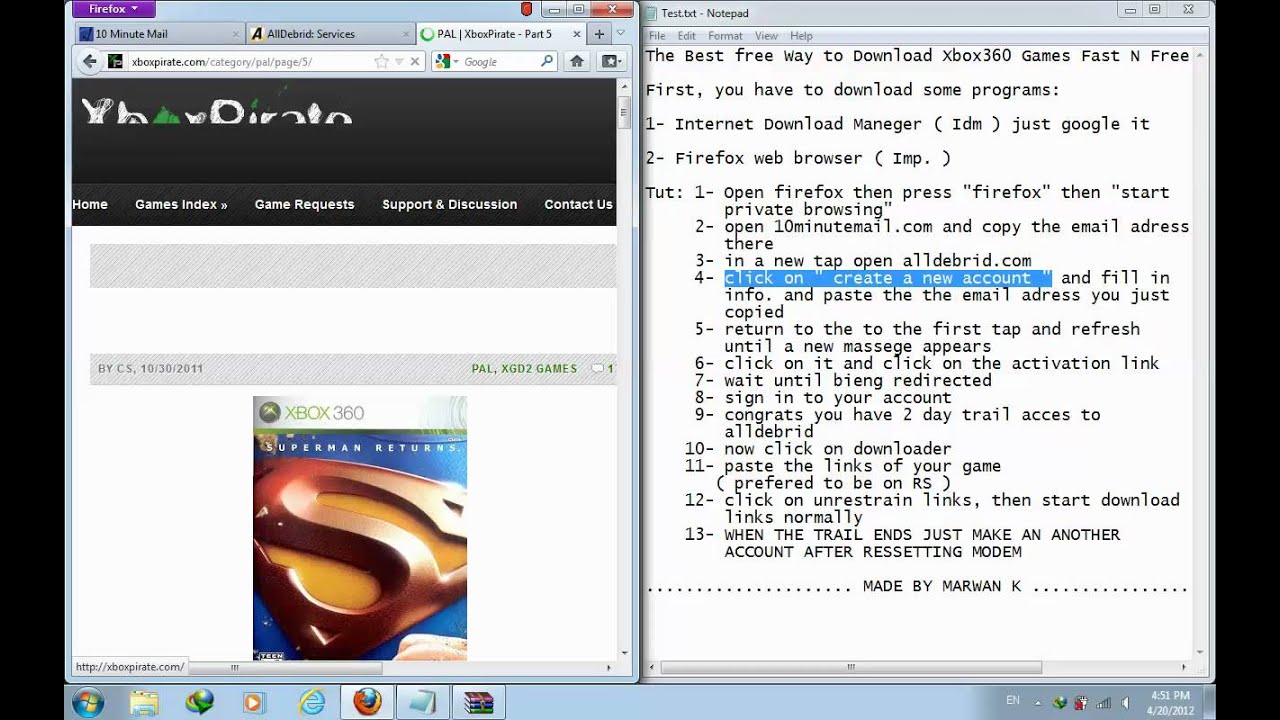Click the Firefox address bar URL field
The image size is (1280, 720).
[x=250, y=62]
